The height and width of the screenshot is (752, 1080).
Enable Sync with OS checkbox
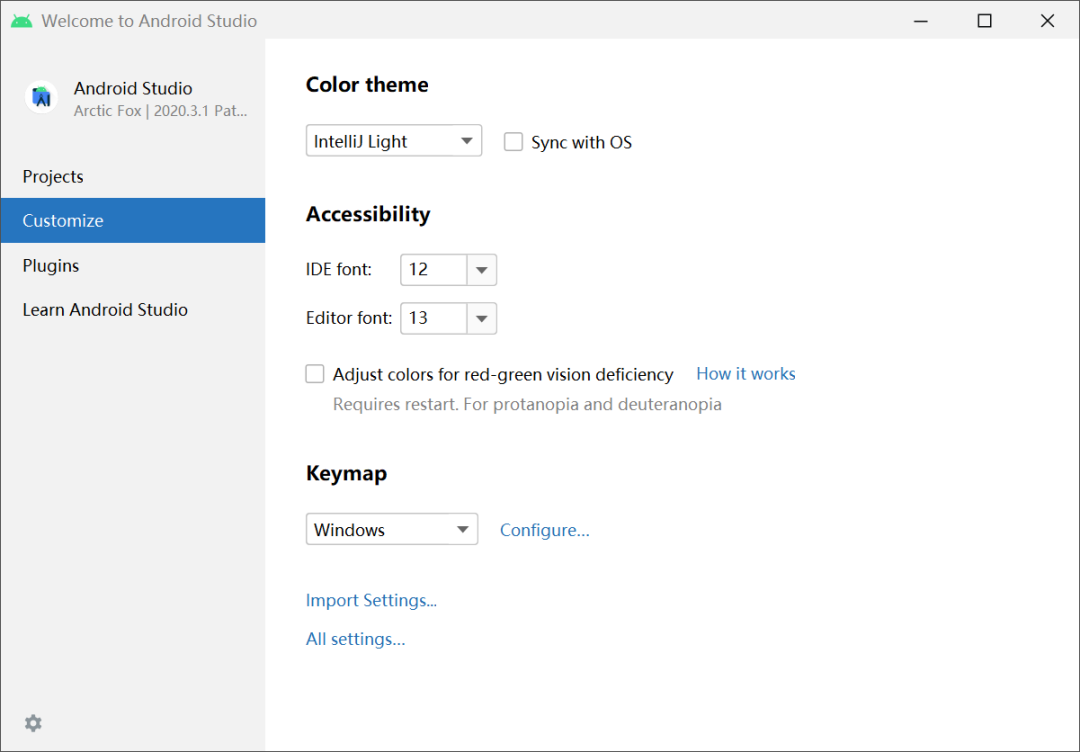513,142
